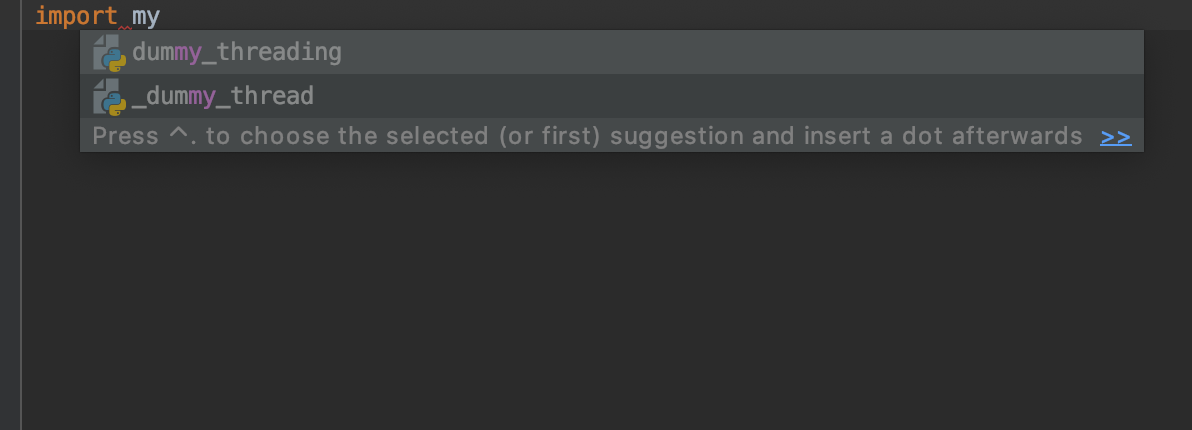Click the hint text starting with Press
The image size is (1192, 430).
125,136
